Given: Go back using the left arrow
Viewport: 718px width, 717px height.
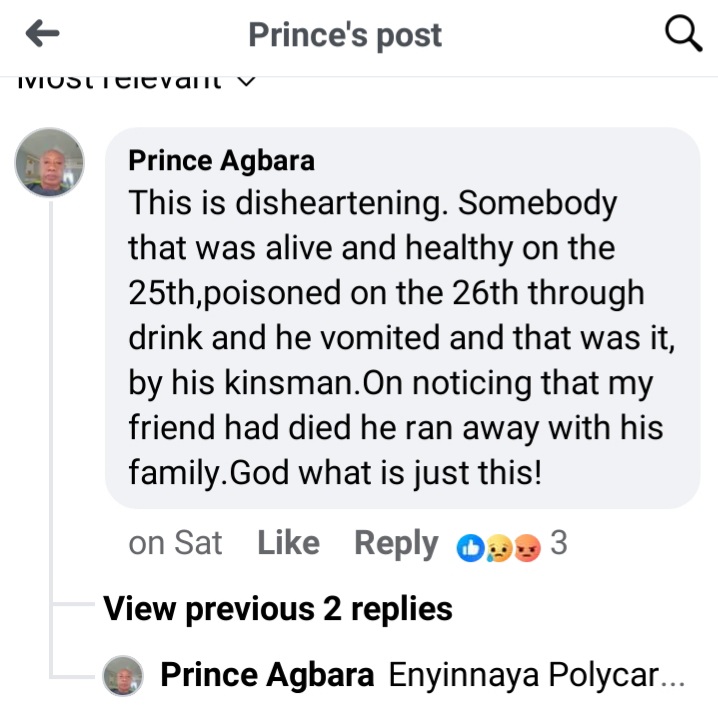Looking at the screenshot, I should (x=42, y=36).
